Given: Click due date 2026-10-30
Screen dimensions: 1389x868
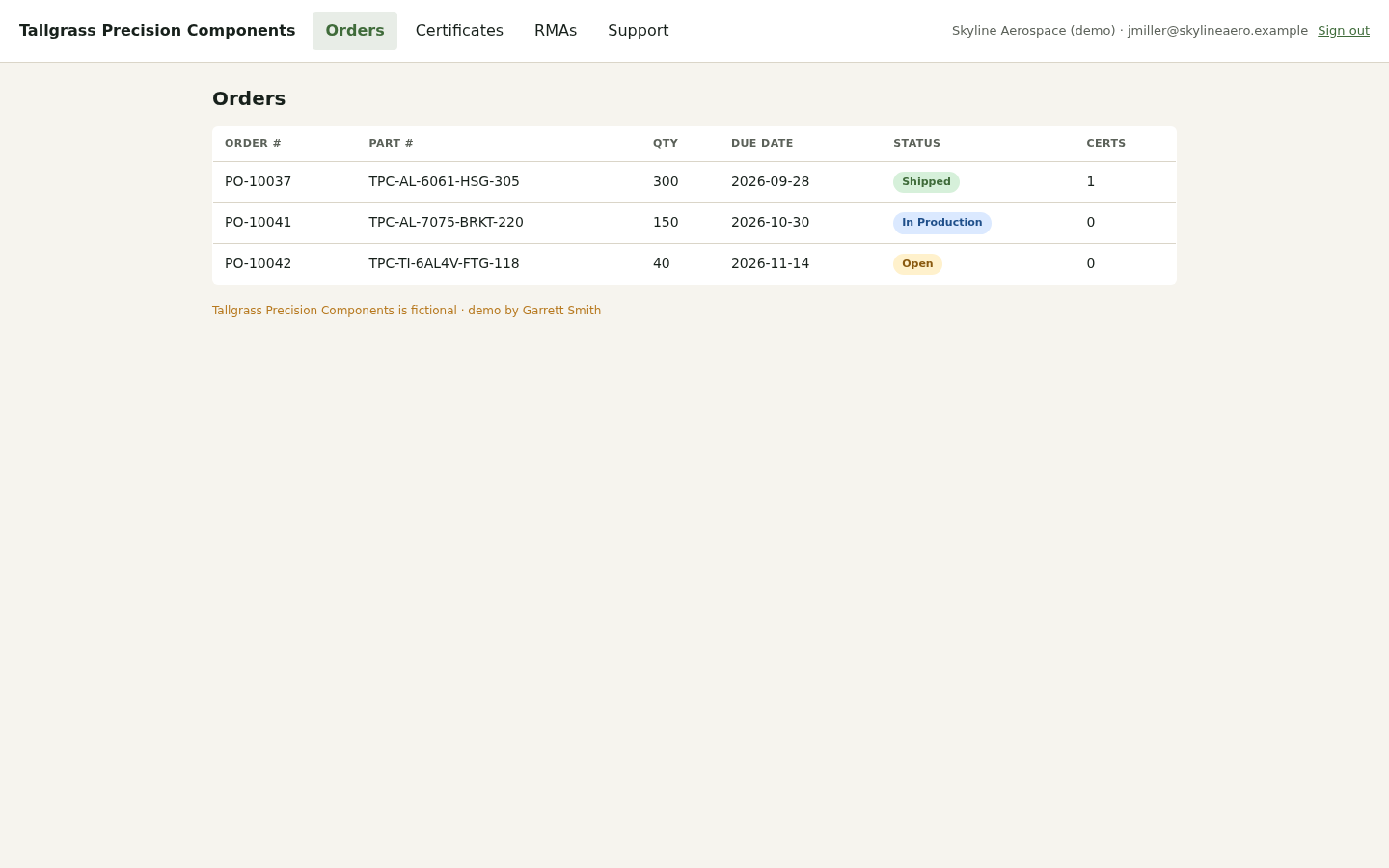Looking at the screenshot, I should [770, 222].
